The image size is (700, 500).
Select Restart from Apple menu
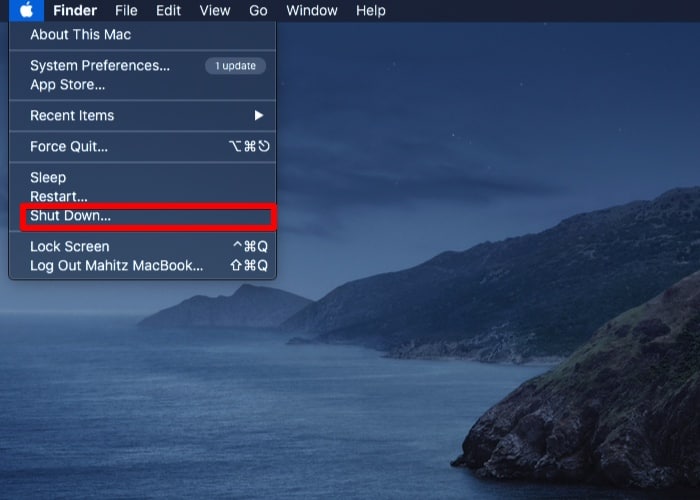pos(59,197)
